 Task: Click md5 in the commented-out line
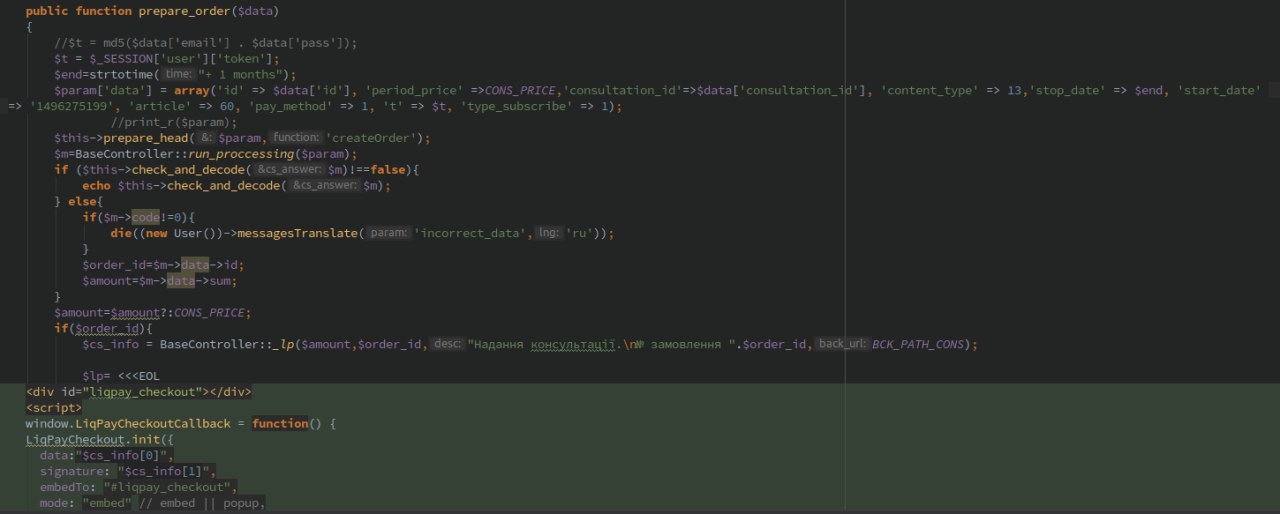[x=113, y=42]
